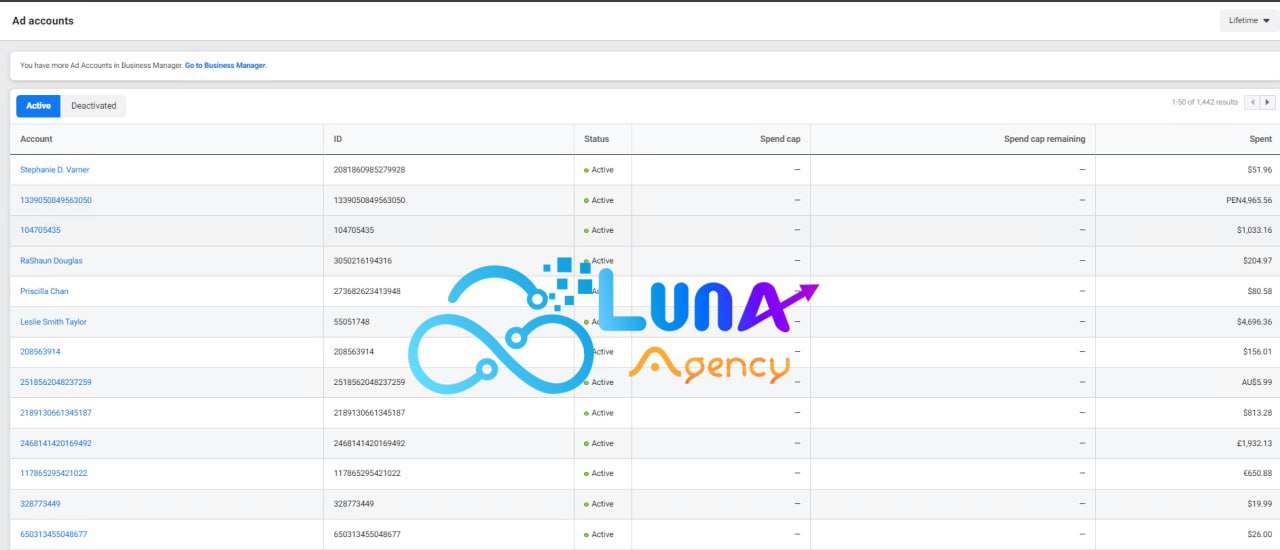
Task: Click the Spend cap column header
Action: pyautogui.click(x=780, y=139)
